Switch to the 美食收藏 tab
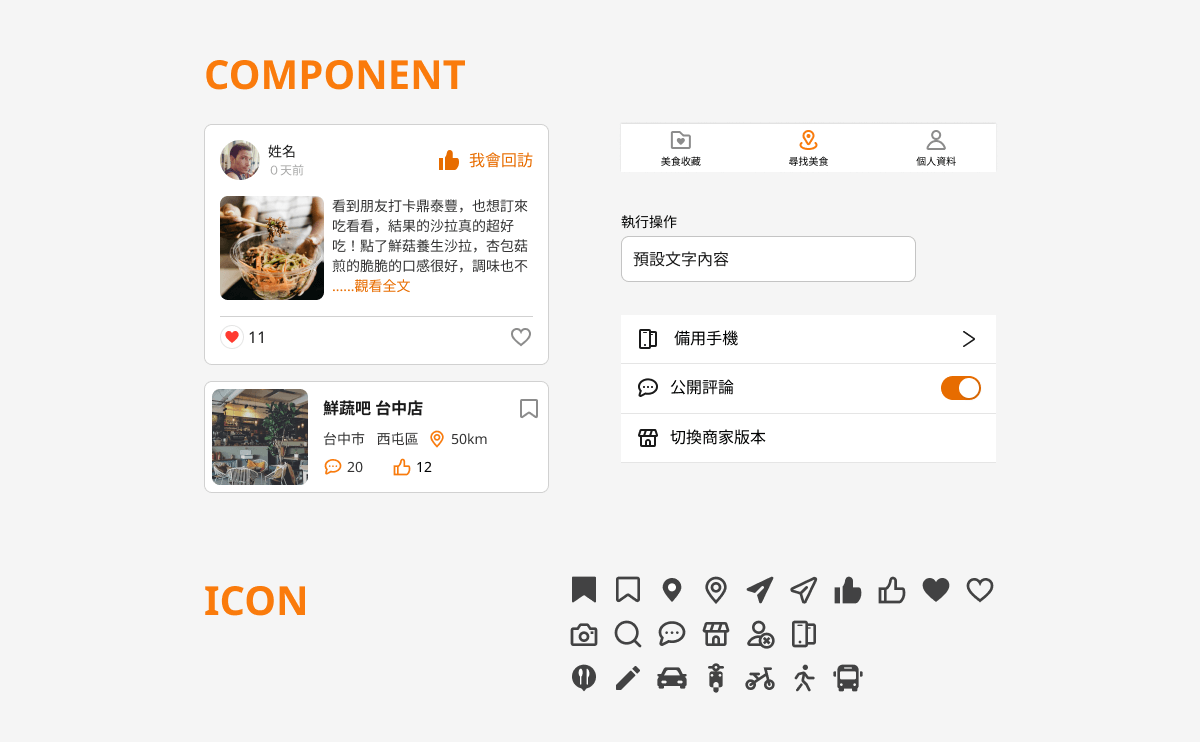Viewport: 1200px width, 742px height. click(681, 148)
